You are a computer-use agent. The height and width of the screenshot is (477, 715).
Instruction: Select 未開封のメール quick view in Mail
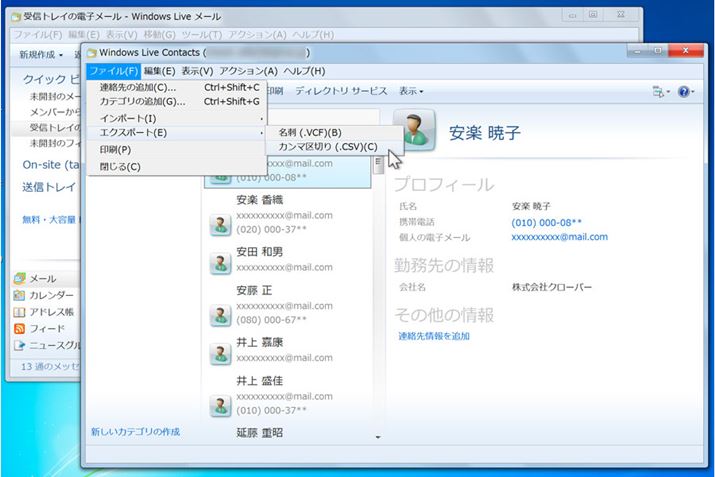(x=54, y=96)
